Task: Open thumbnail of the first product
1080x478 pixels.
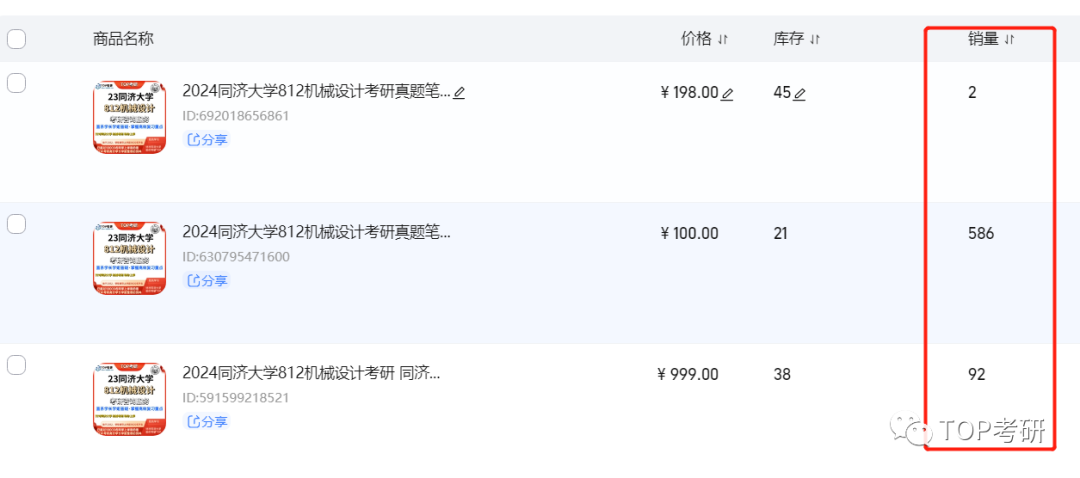Action: pos(129,117)
